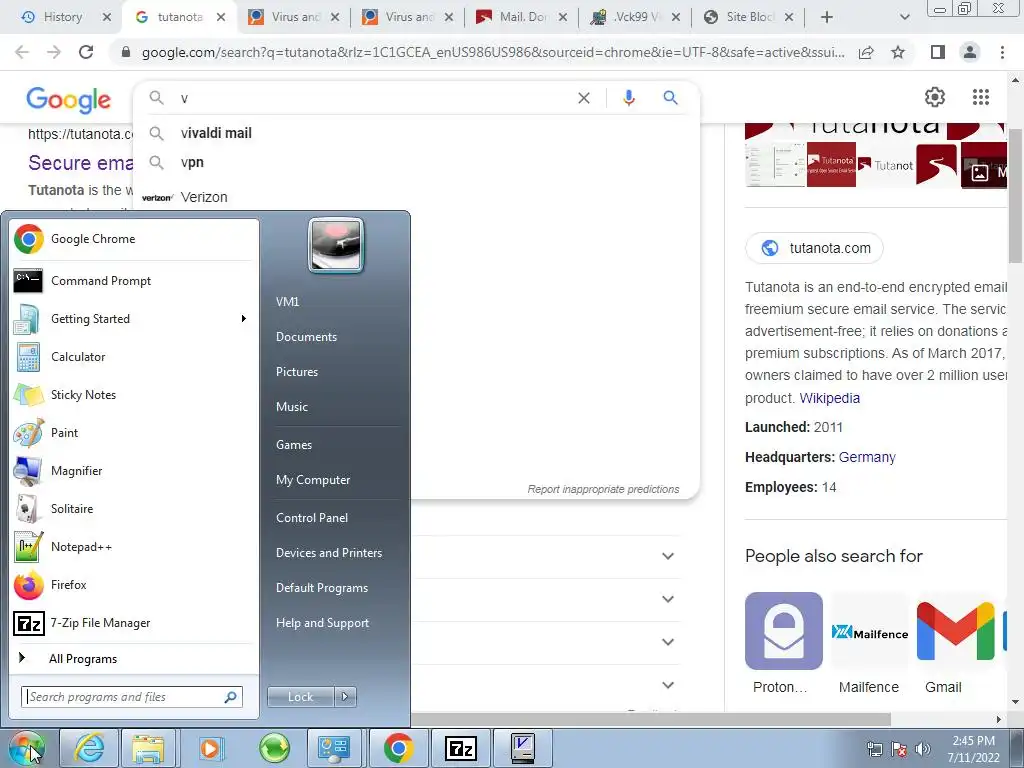Viewport: 1024px width, 768px height.
Task: Click the Lock button
Action: (300, 697)
